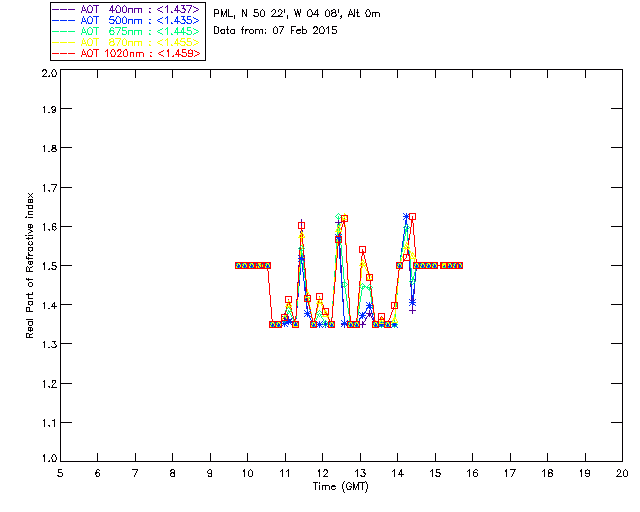Click the 6 label on the time axis
640x512 pixels.
[x=98, y=473]
